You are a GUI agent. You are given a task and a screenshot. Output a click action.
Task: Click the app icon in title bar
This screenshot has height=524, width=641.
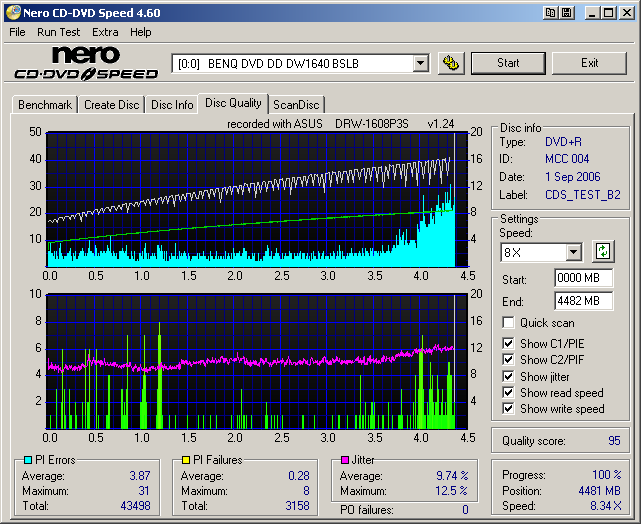coord(12,12)
